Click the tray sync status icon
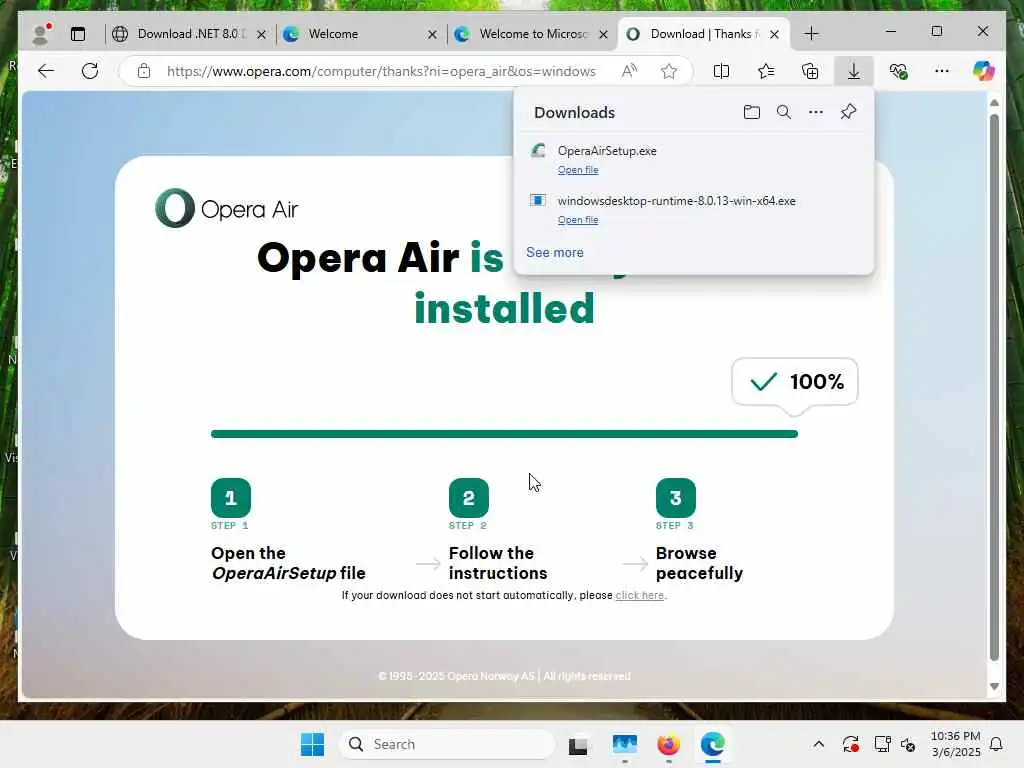Viewport: 1024px width, 768px height. coord(850,744)
